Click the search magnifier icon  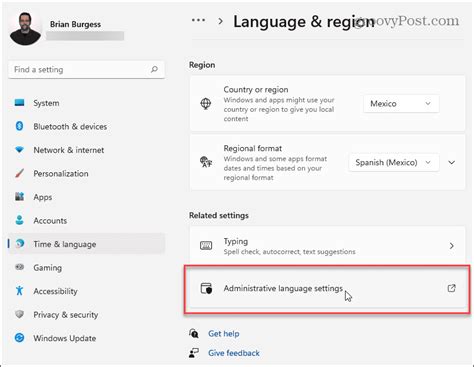pos(154,69)
